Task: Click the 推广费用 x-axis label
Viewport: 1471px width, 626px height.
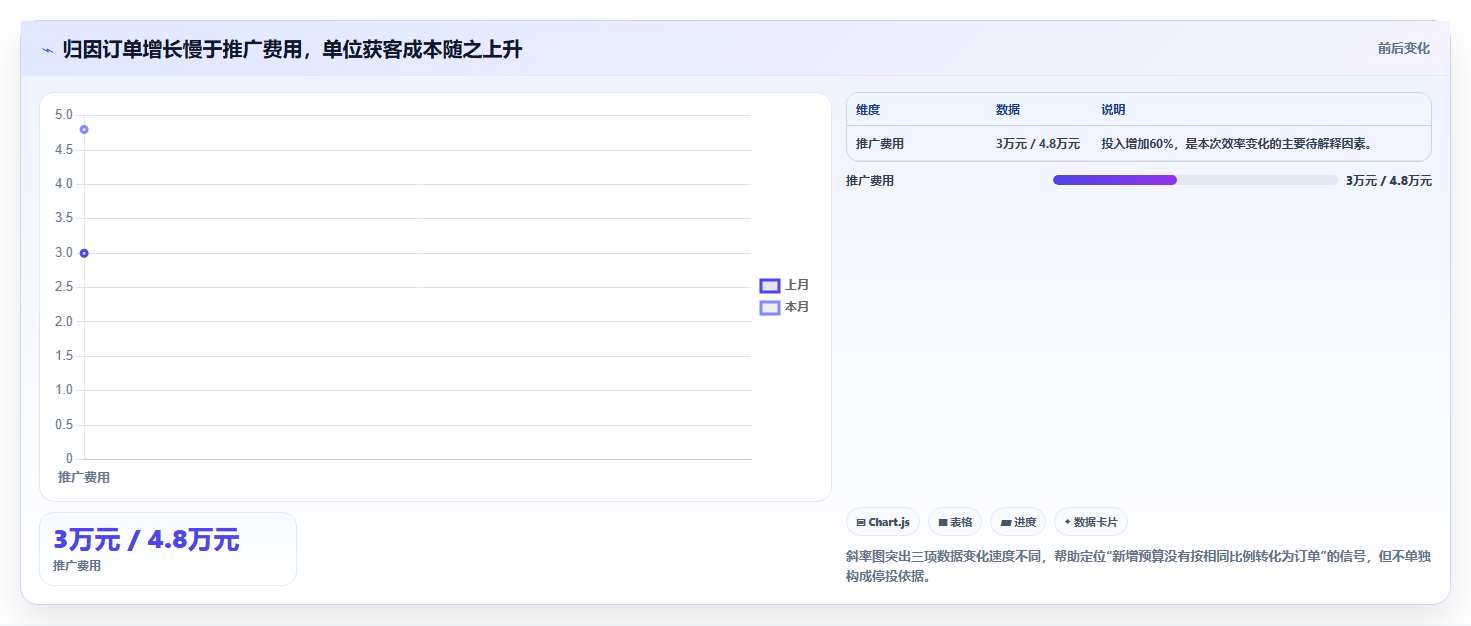Action: coord(84,478)
